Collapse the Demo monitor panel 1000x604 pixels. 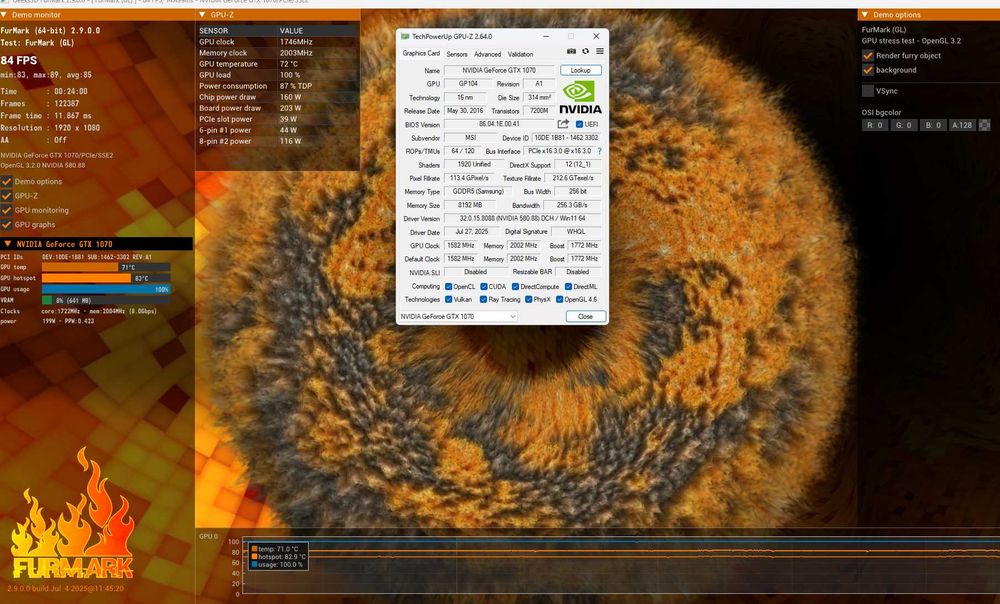pos(4,15)
